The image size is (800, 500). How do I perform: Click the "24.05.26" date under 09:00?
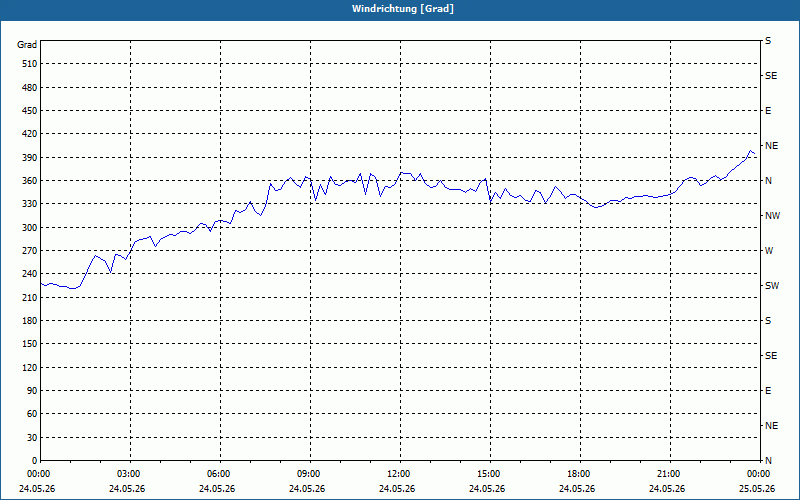pos(307,489)
